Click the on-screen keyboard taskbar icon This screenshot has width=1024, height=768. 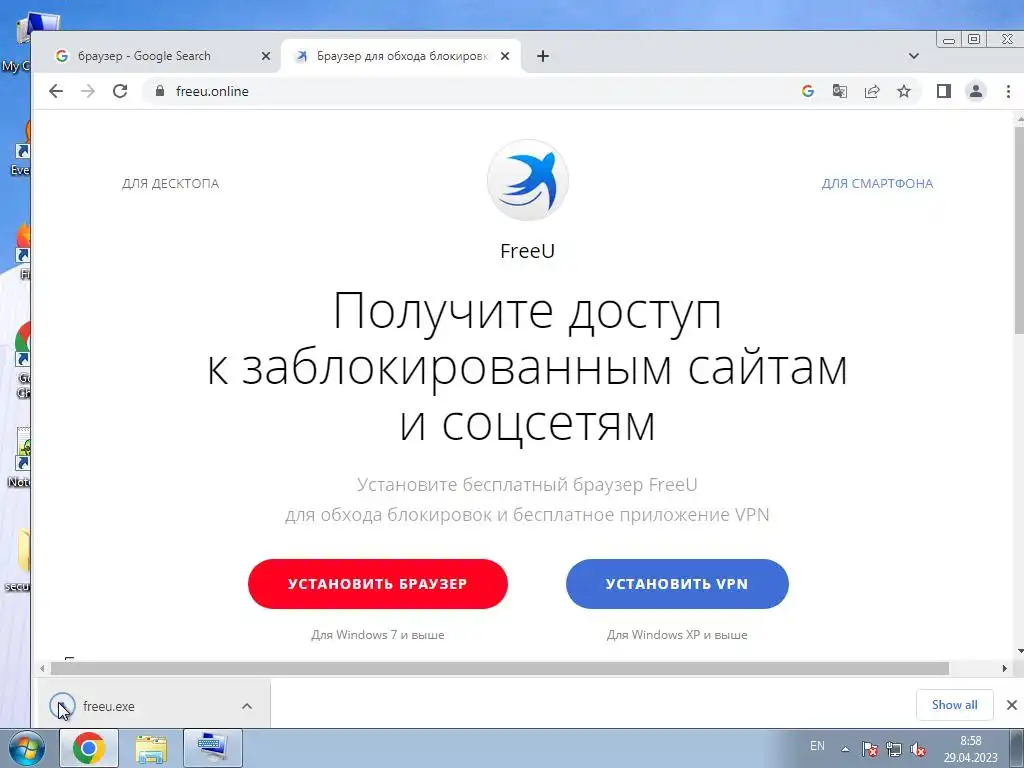[213, 748]
